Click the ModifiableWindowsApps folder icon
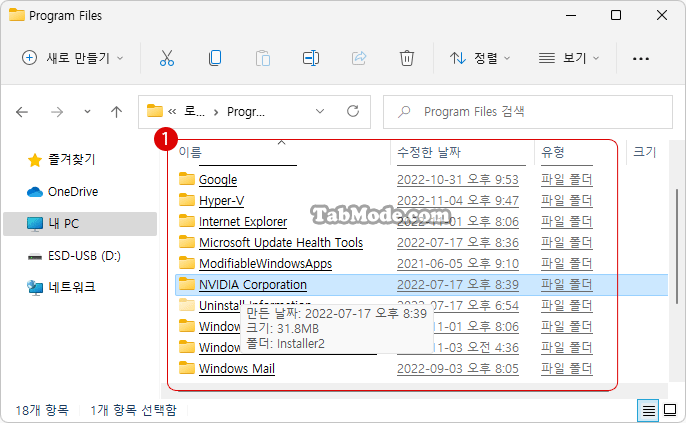Image resolution: width=686 pixels, height=423 pixels. (x=187, y=263)
